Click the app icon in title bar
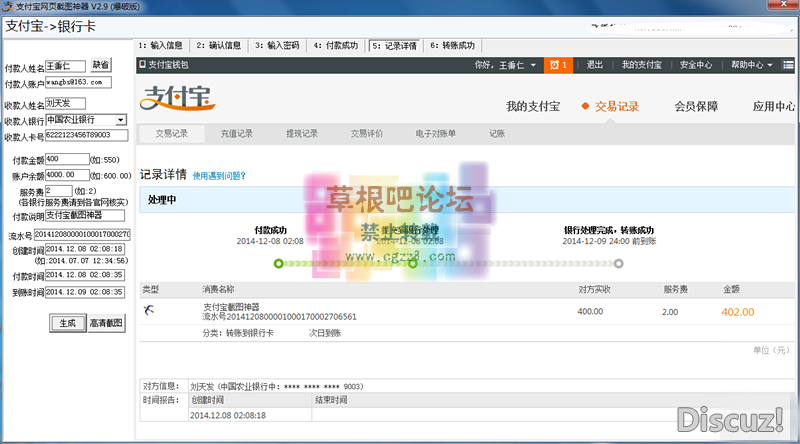The width and height of the screenshot is (800, 444). (8, 7)
